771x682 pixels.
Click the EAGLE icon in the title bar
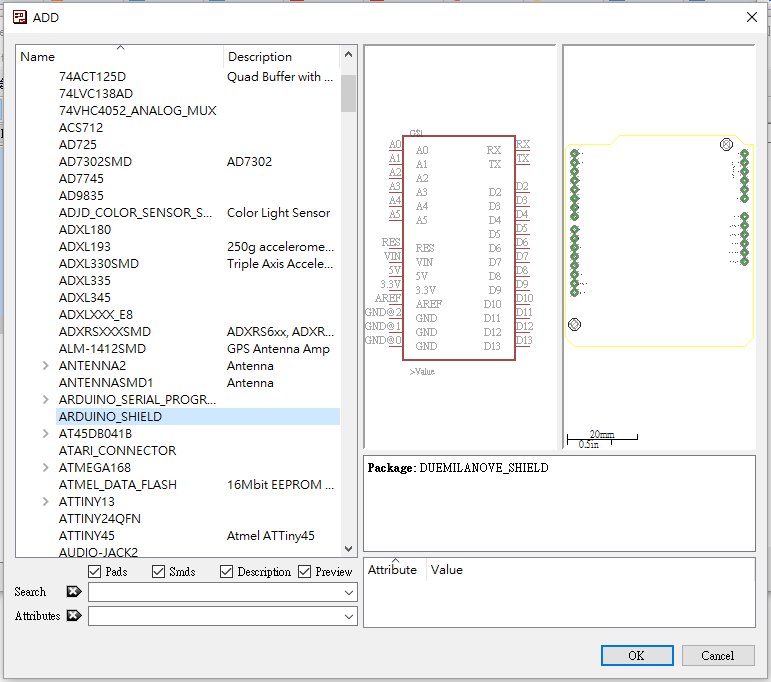[x=19, y=17]
